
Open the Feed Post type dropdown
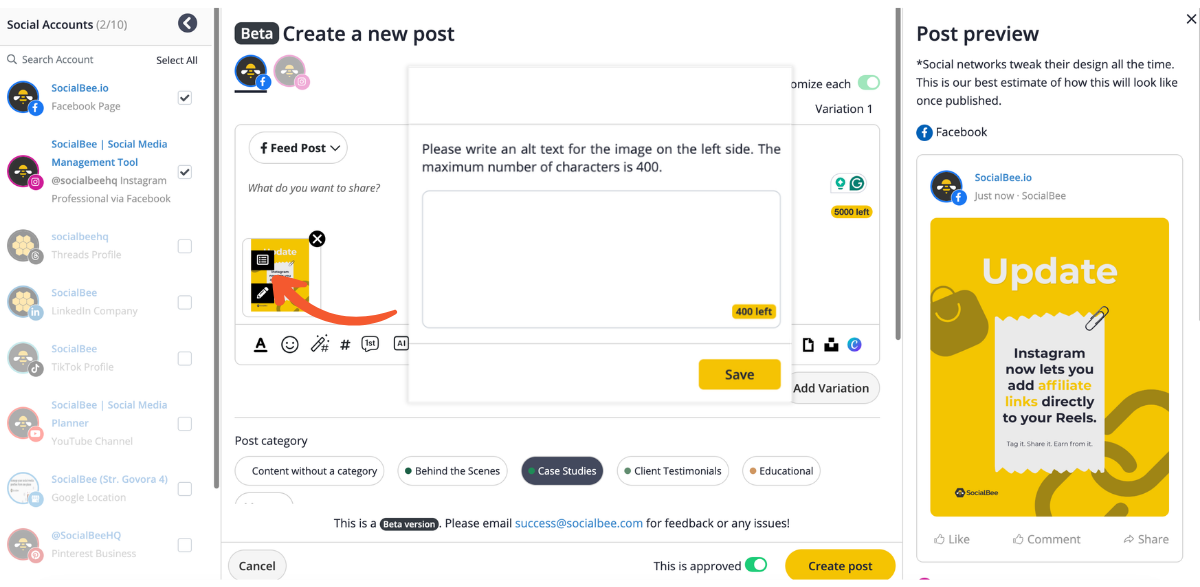click(x=298, y=148)
